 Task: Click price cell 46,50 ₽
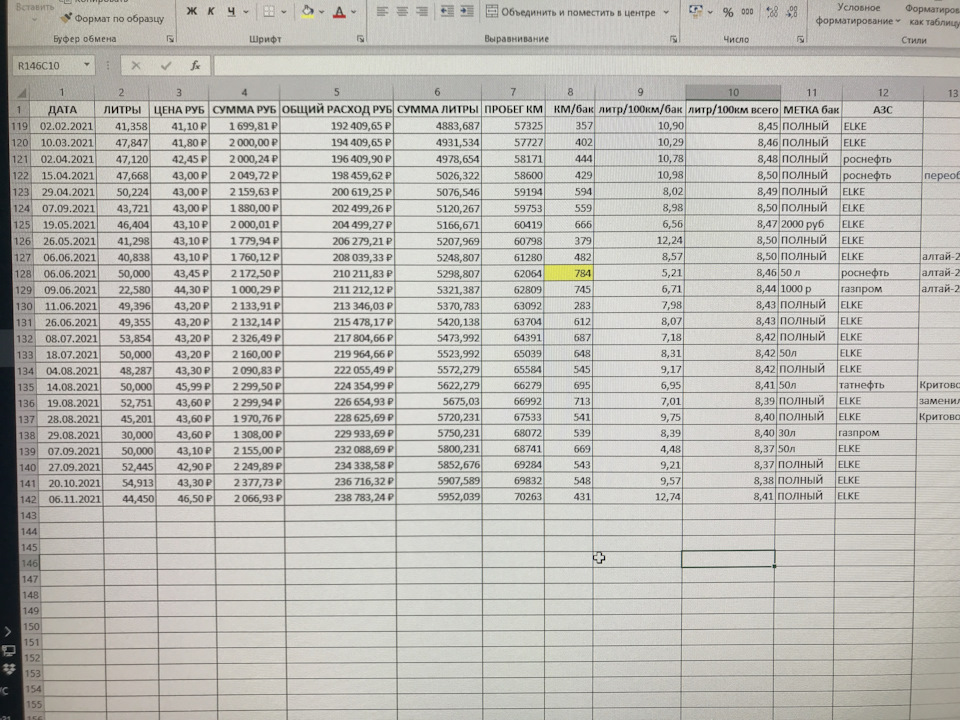[x=186, y=498]
